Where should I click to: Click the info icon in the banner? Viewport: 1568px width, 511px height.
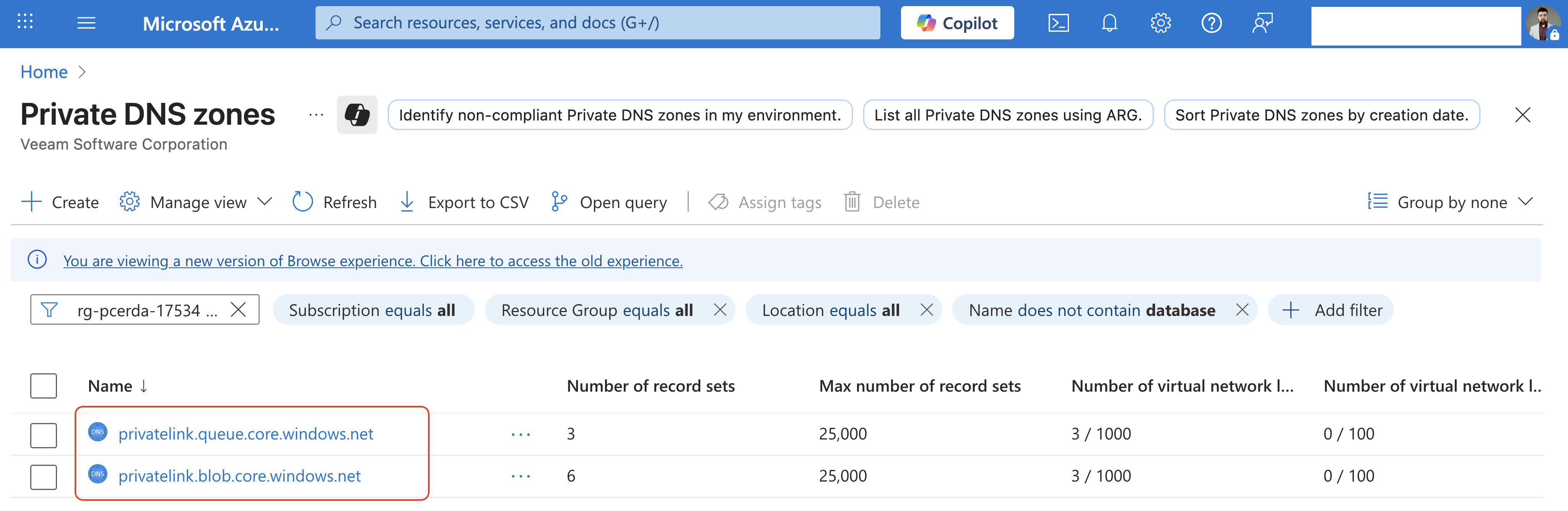pos(37,259)
